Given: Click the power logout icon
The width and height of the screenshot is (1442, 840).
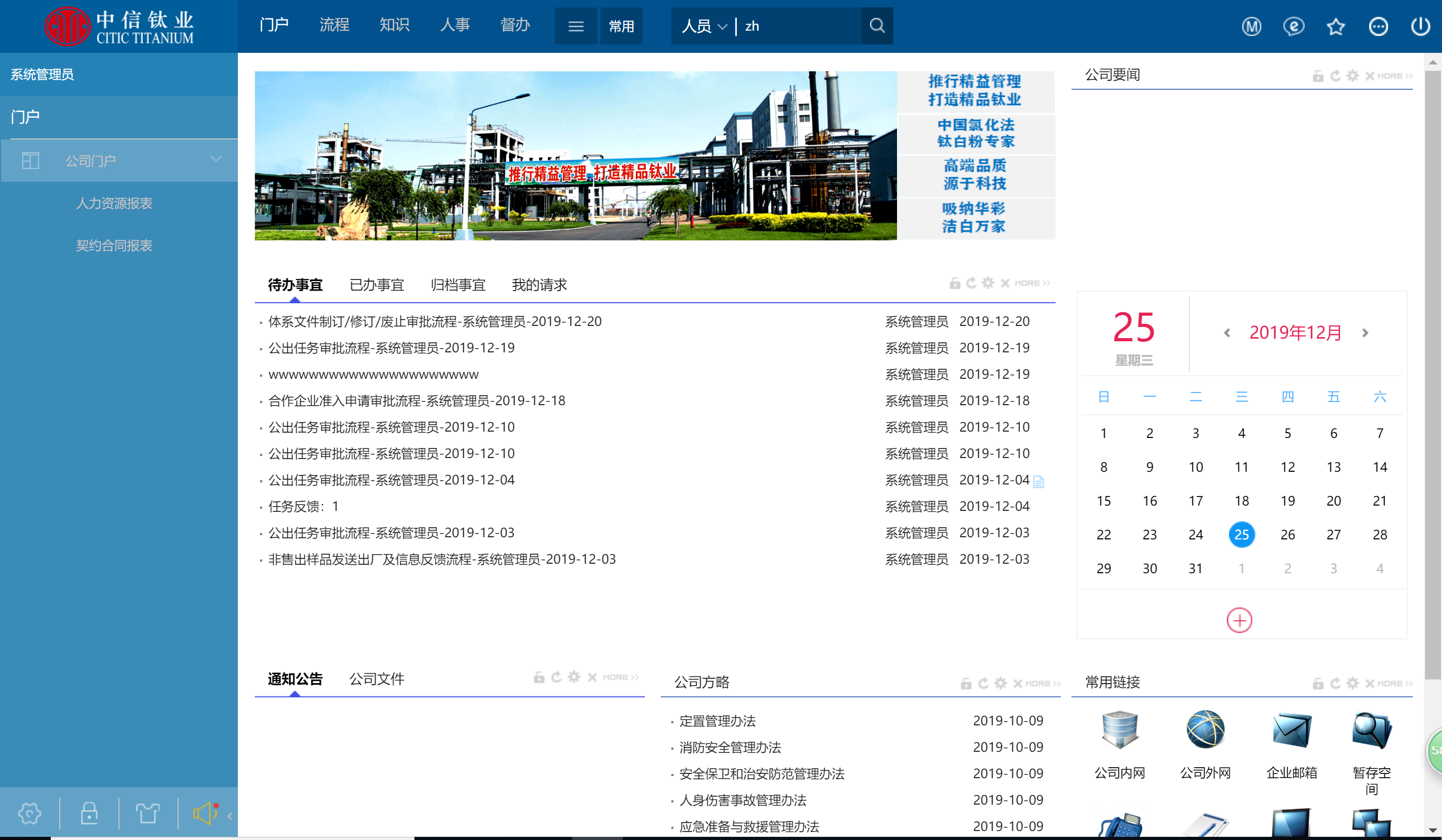Looking at the screenshot, I should click(x=1420, y=26).
